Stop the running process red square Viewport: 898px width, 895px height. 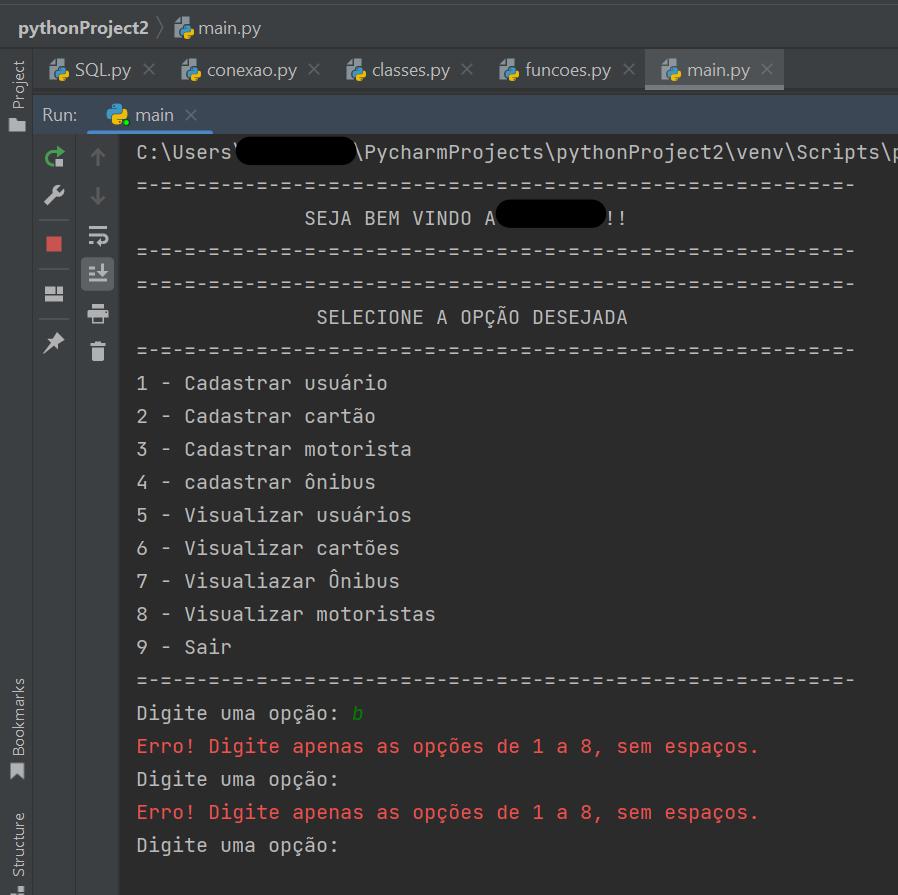54,245
